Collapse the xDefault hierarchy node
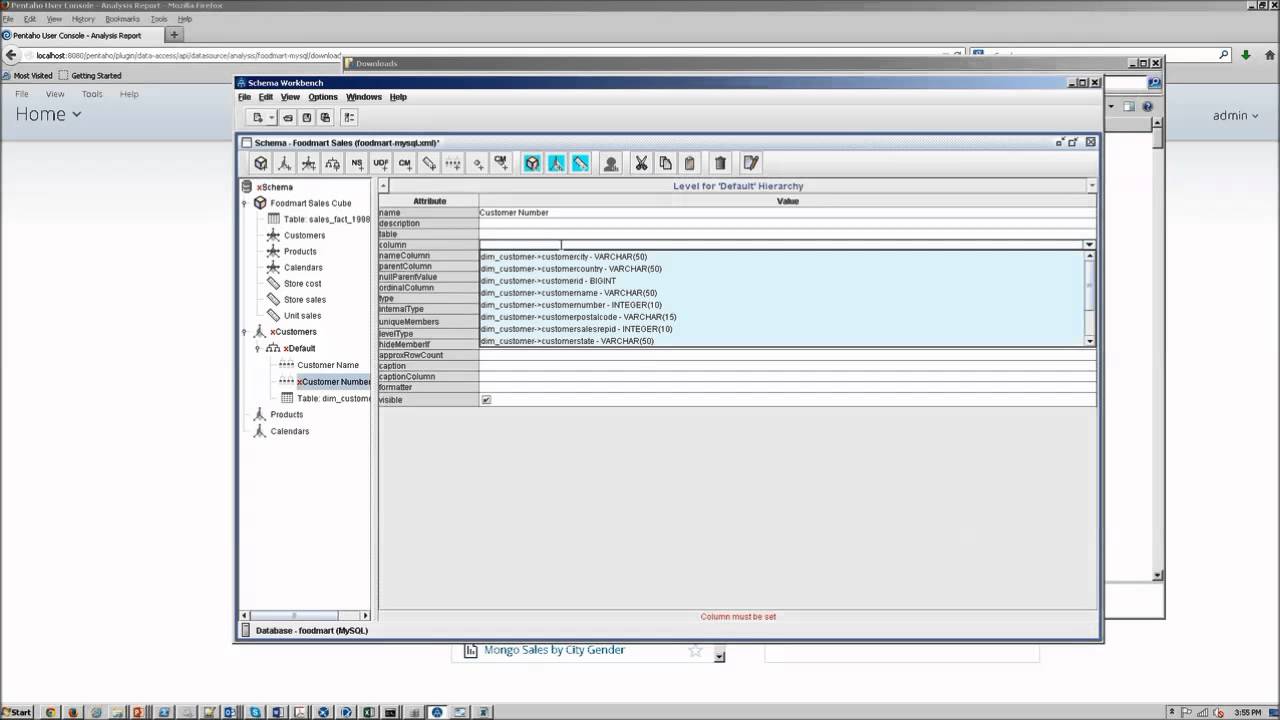This screenshot has height=720, width=1280. point(258,348)
